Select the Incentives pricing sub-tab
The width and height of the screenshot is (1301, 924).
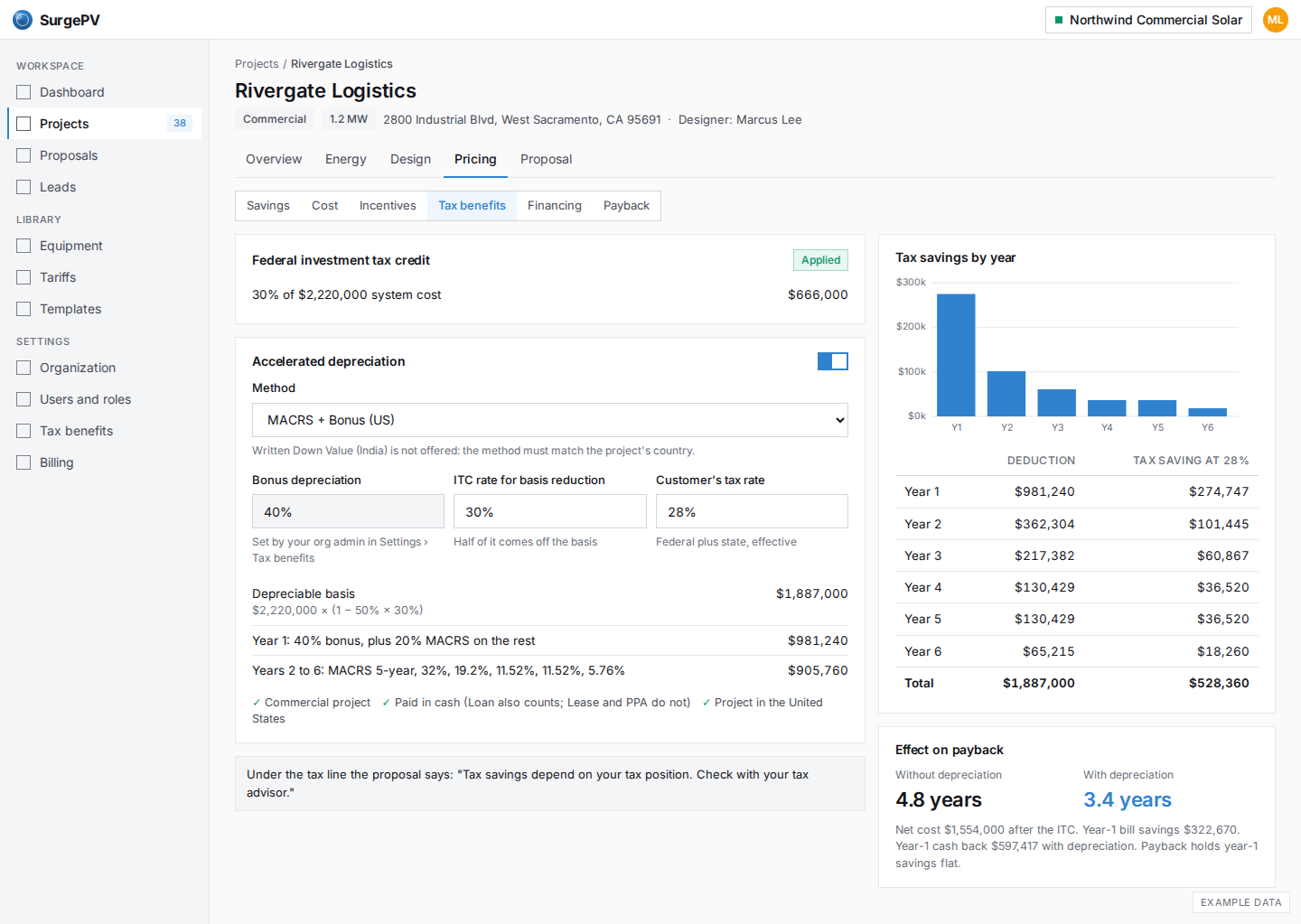point(388,206)
